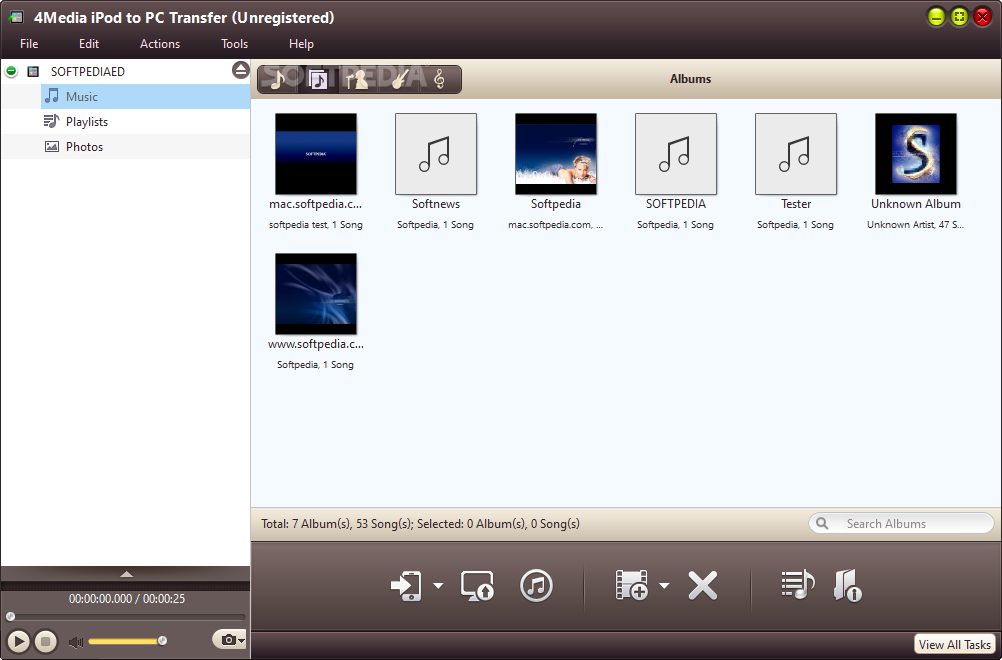Start playback with the Play button
Viewport: 1002px width, 660px height.
pos(19,641)
